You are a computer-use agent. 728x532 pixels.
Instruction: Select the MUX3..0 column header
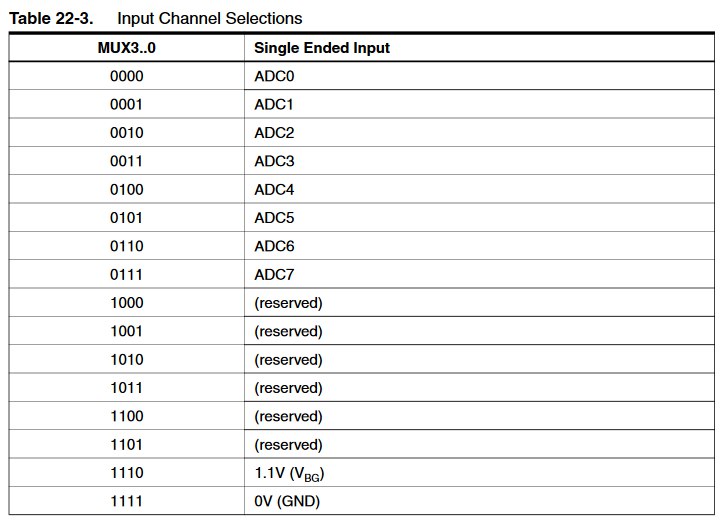point(127,47)
